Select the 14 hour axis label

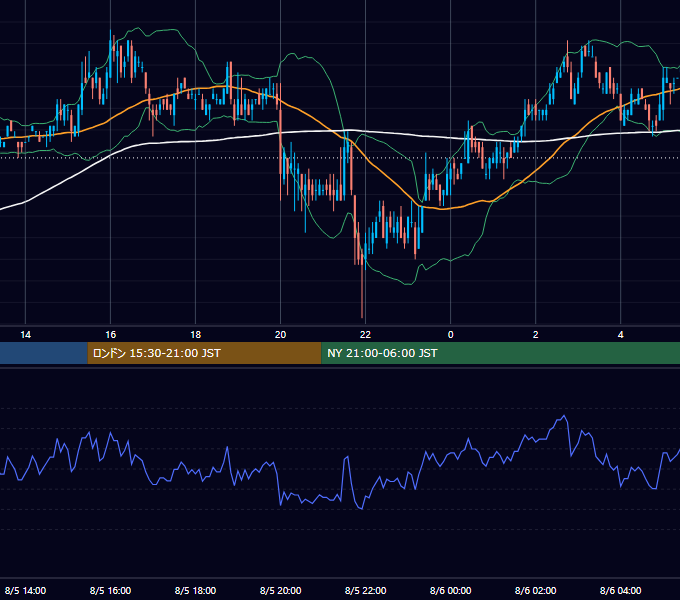click(26, 335)
